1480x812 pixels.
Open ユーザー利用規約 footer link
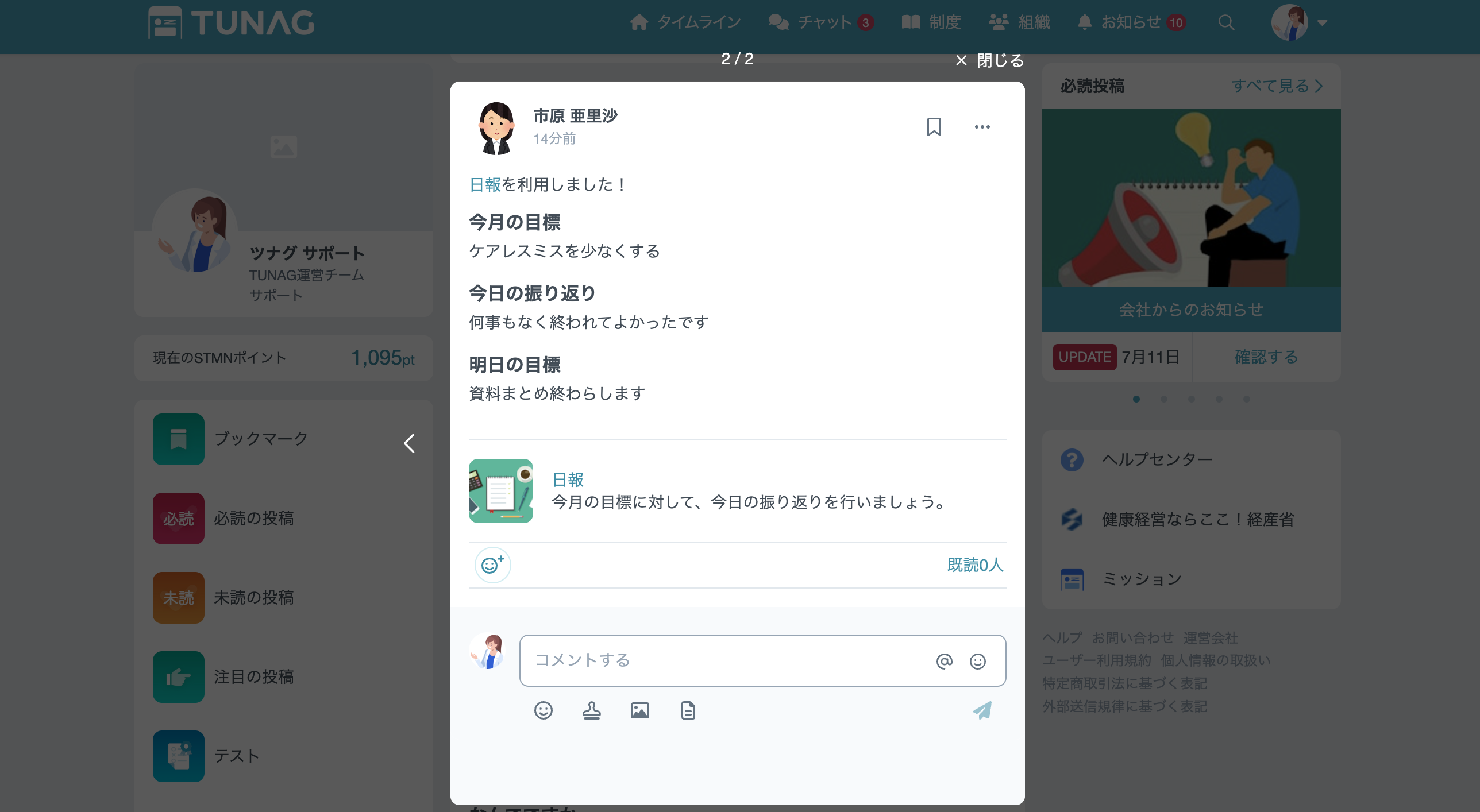coord(1097,661)
